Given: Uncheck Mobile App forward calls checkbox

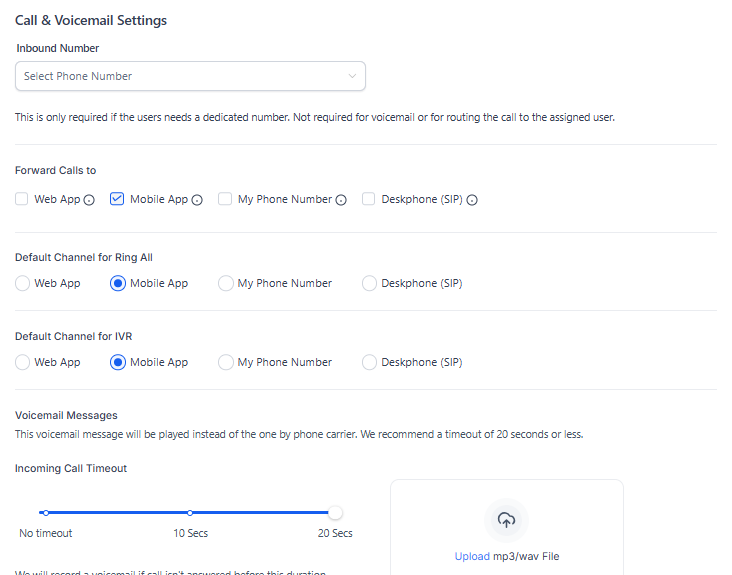Looking at the screenshot, I should click(x=117, y=199).
